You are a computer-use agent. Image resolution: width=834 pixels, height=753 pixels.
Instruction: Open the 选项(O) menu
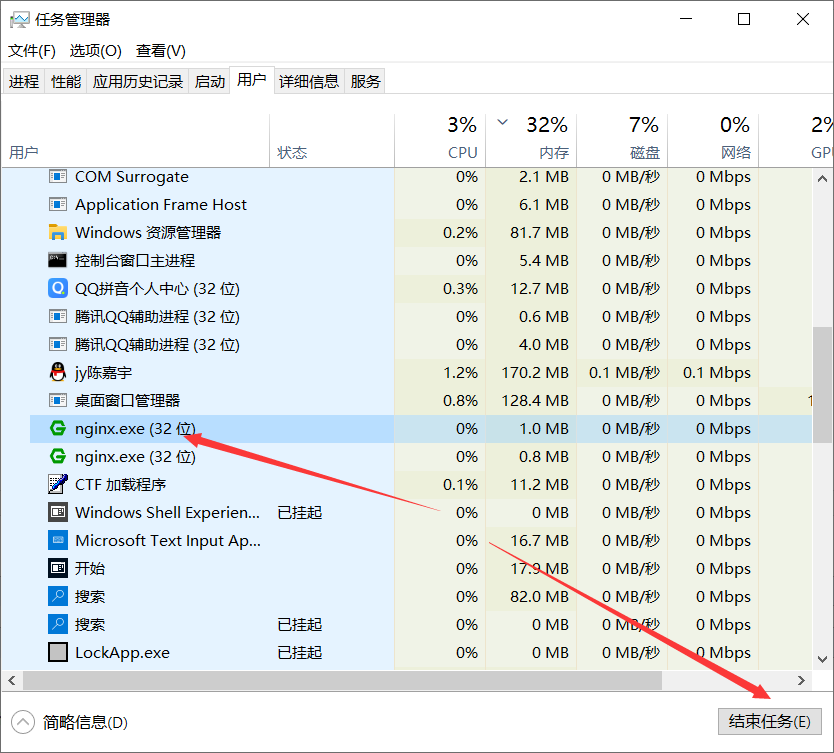(x=96, y=51)
